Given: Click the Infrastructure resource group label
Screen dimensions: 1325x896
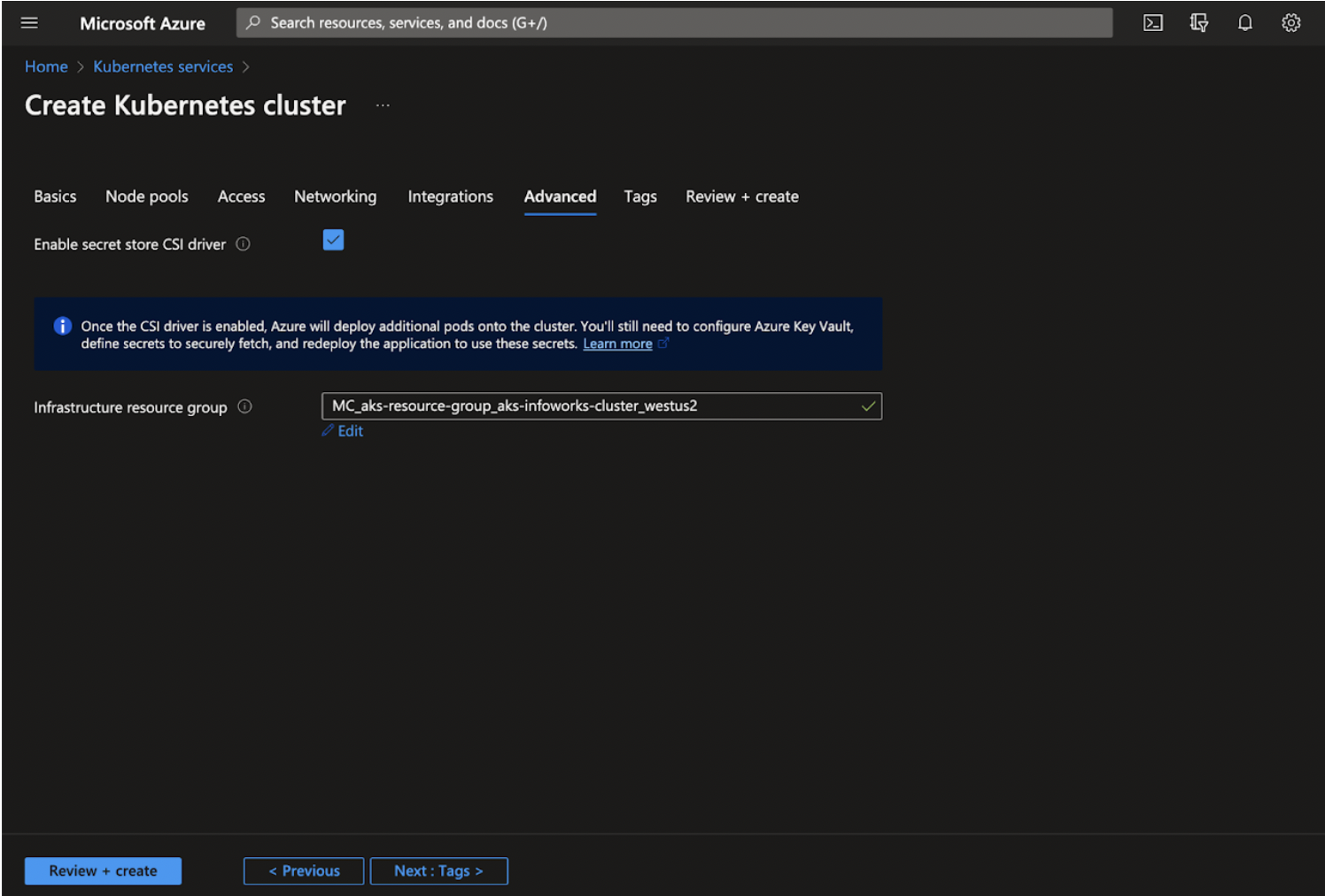Looking at the screenshot, I should pos(130,407).
